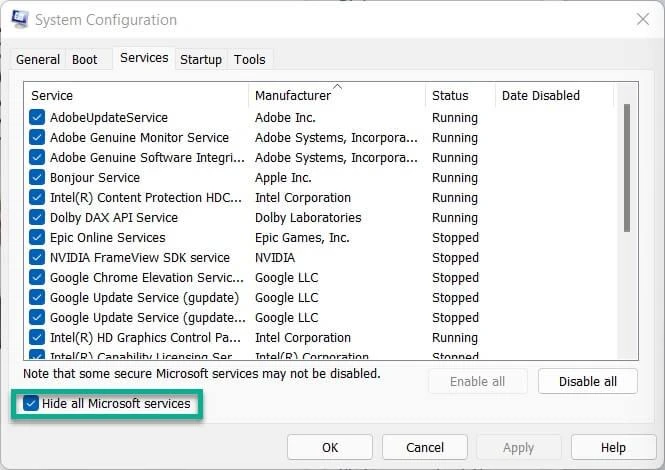
Task: Open the Boot tab
Action: 85,60
